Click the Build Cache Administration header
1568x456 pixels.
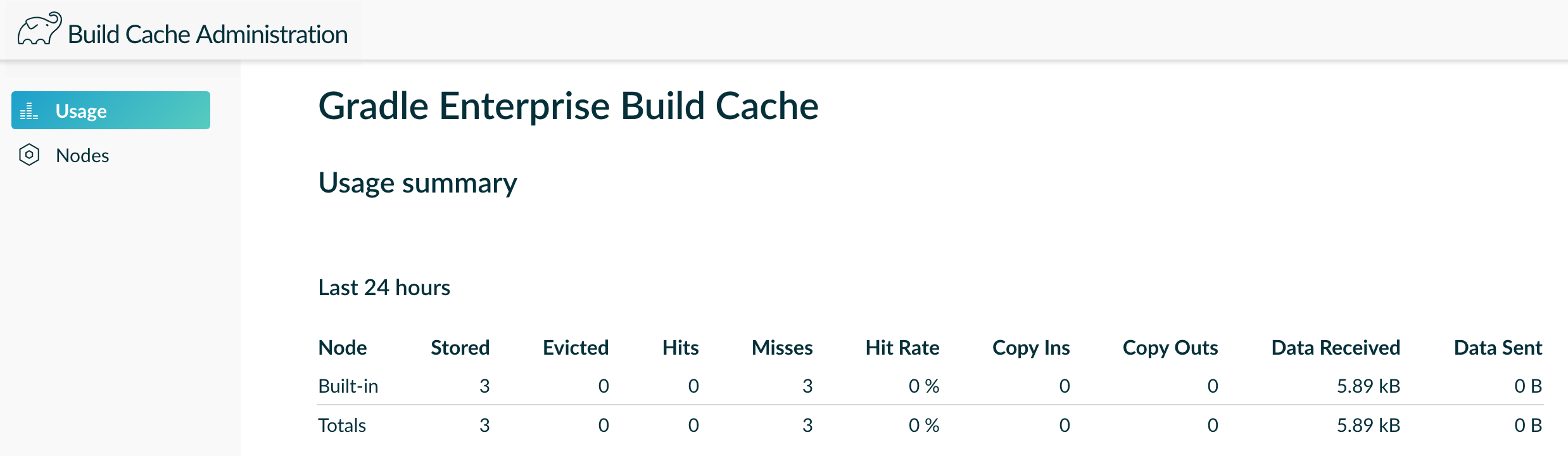coord(208,33)
